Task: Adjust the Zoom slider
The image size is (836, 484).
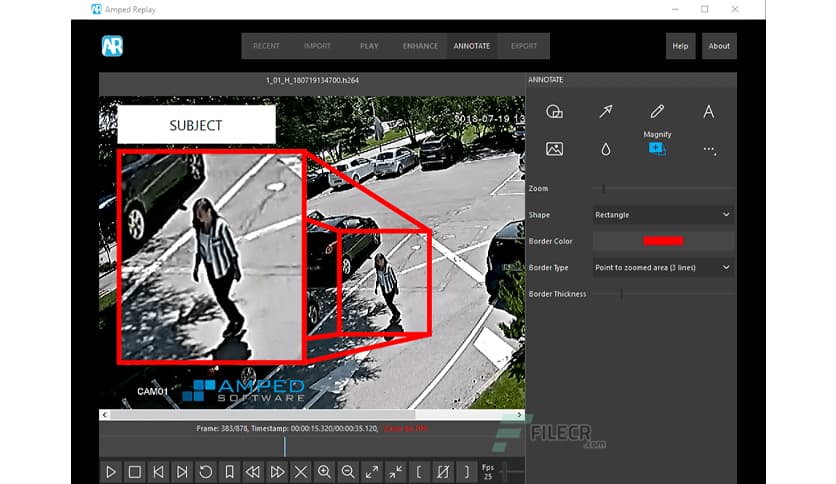Action: (x=663, y=188)
